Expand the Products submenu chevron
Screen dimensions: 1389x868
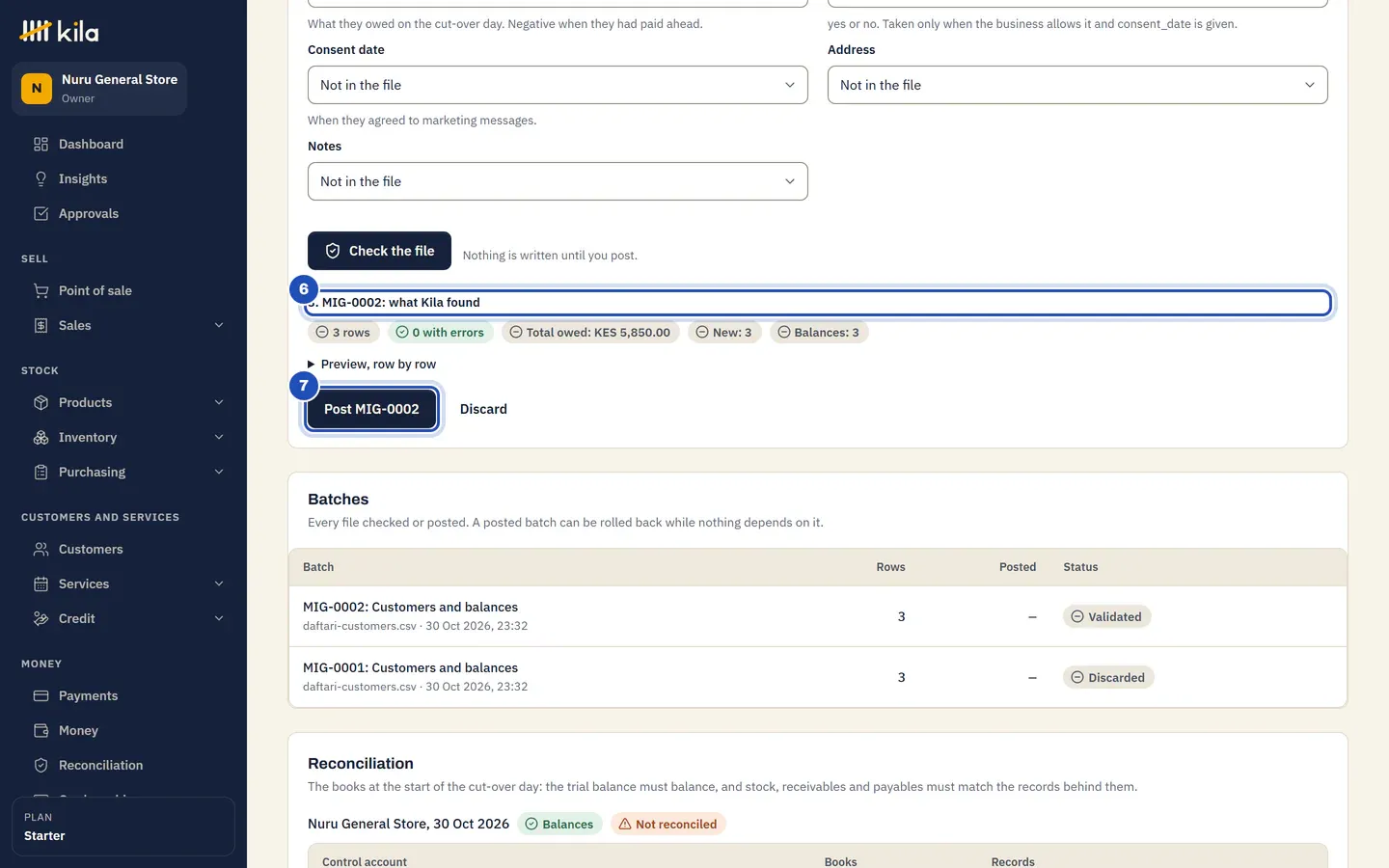[219, 402]
